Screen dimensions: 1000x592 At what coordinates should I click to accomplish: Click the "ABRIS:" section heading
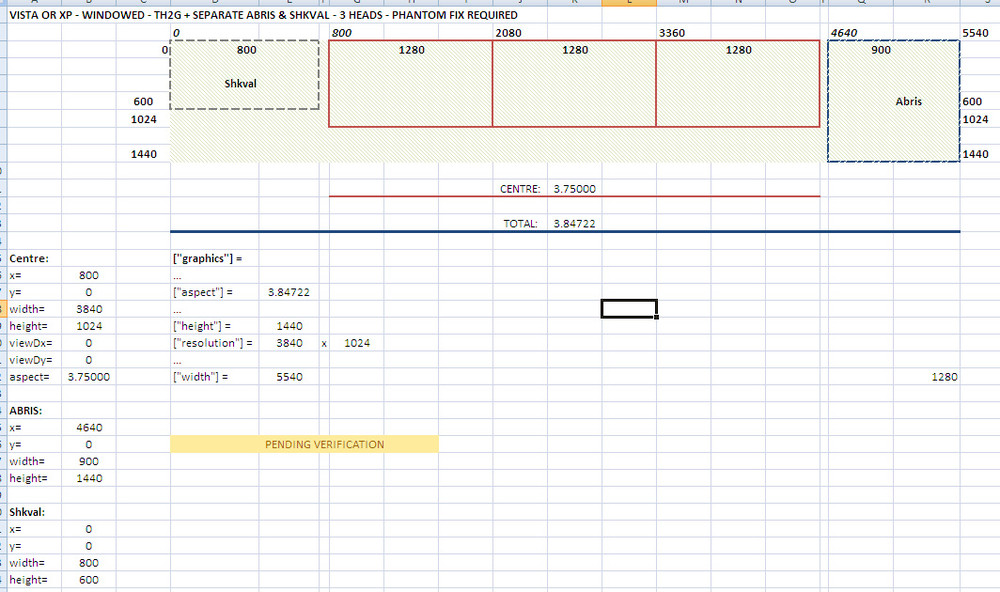click(26, 411)
